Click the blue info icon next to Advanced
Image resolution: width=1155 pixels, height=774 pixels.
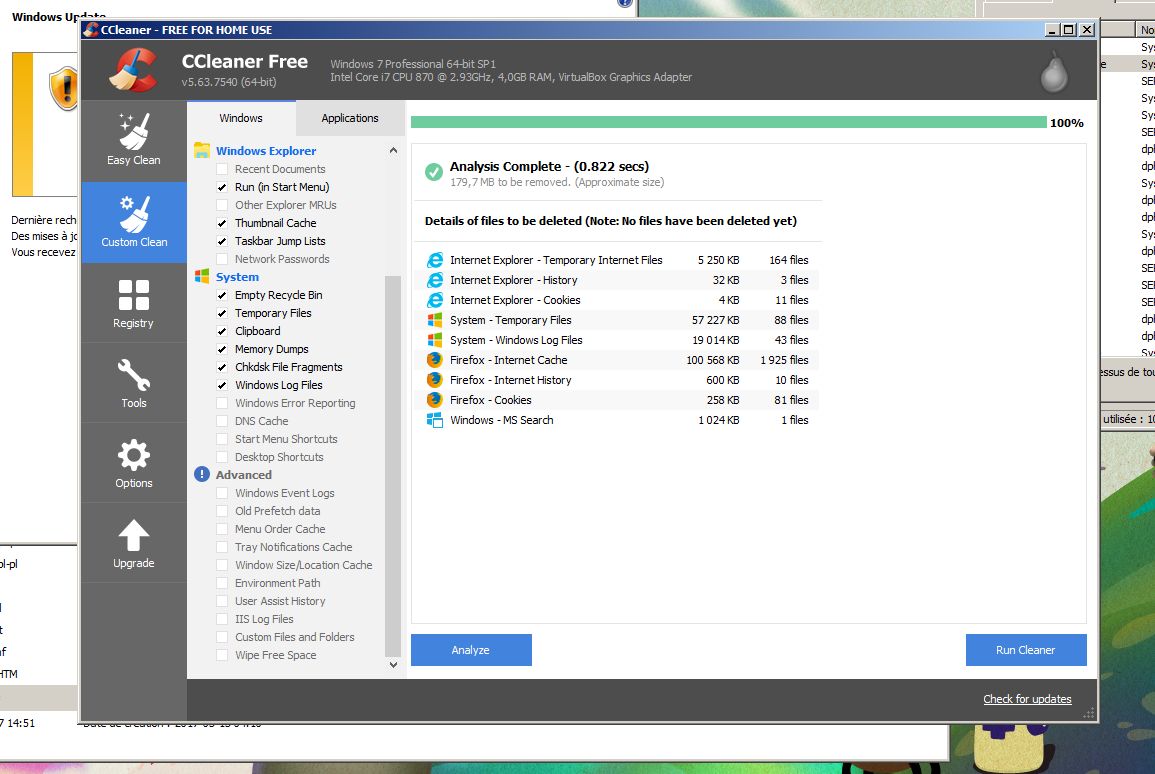coord(201,474)
